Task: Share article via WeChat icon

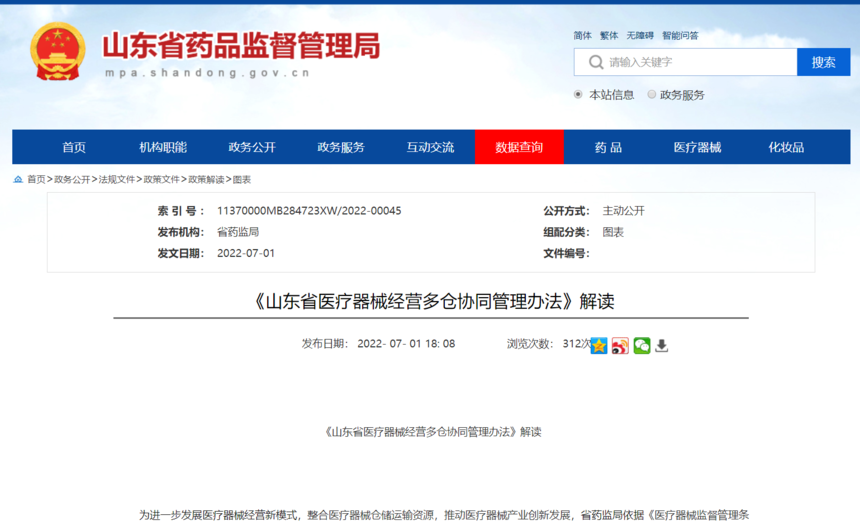Action: (x=642, y=346)
